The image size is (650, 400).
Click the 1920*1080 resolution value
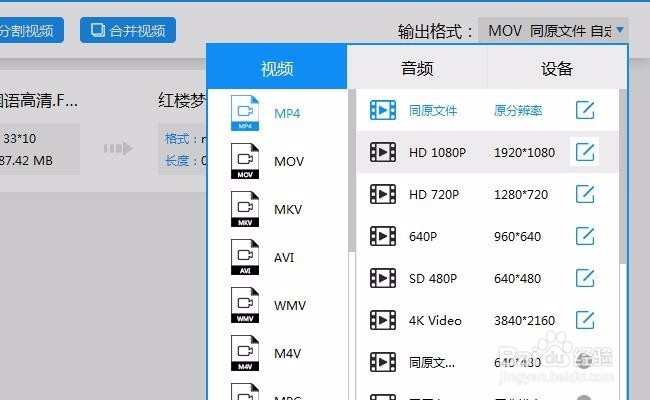click(x=524, y=153)
